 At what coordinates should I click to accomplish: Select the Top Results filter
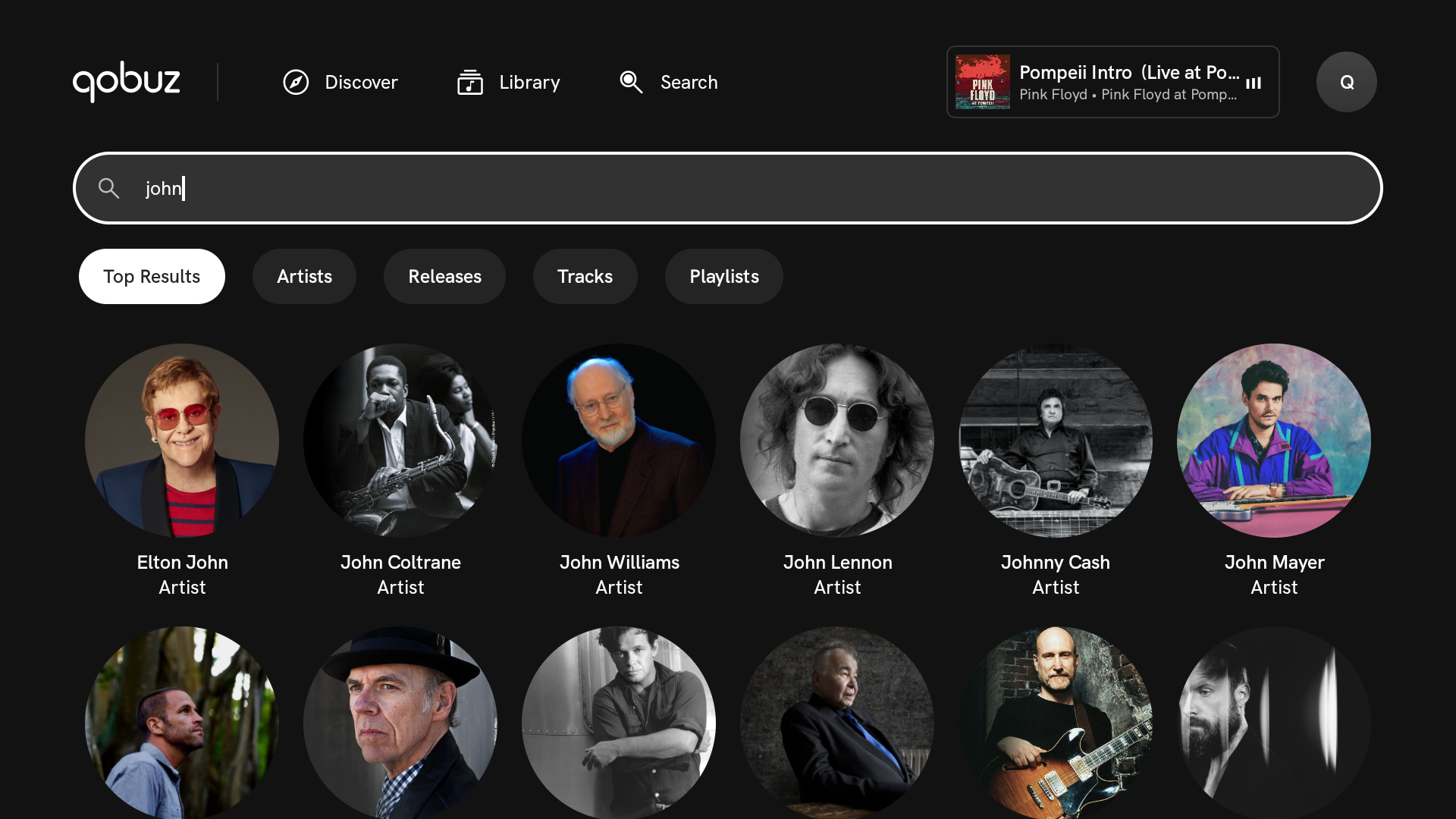coord(152,277)
